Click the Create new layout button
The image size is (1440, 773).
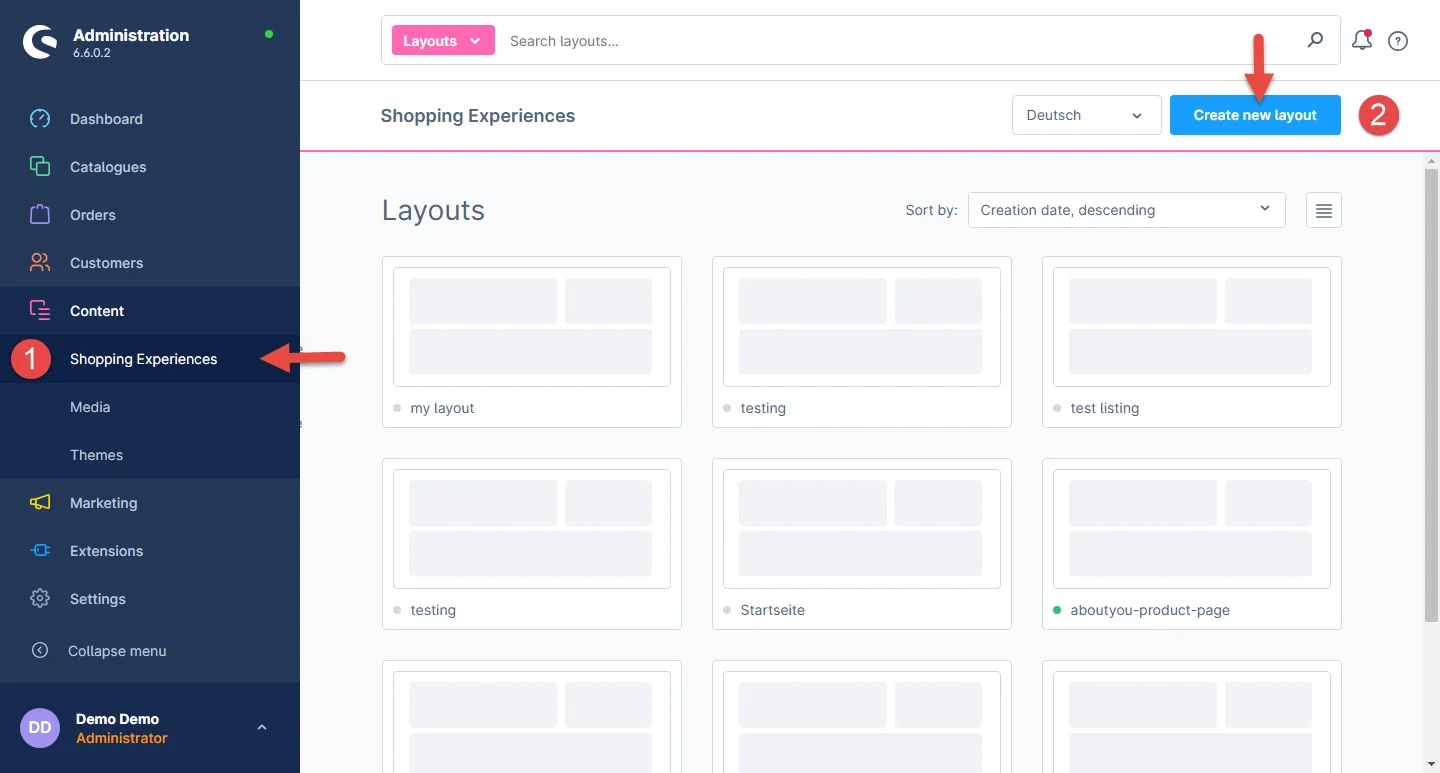(x=1255, y=115)
